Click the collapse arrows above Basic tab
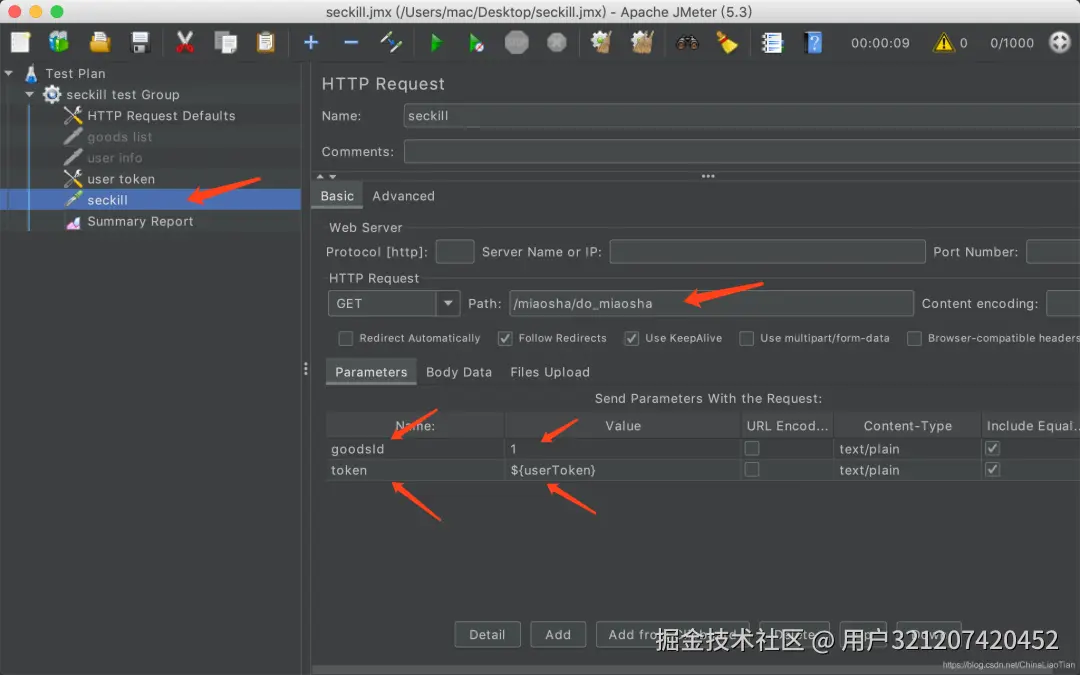 point(326,176)
